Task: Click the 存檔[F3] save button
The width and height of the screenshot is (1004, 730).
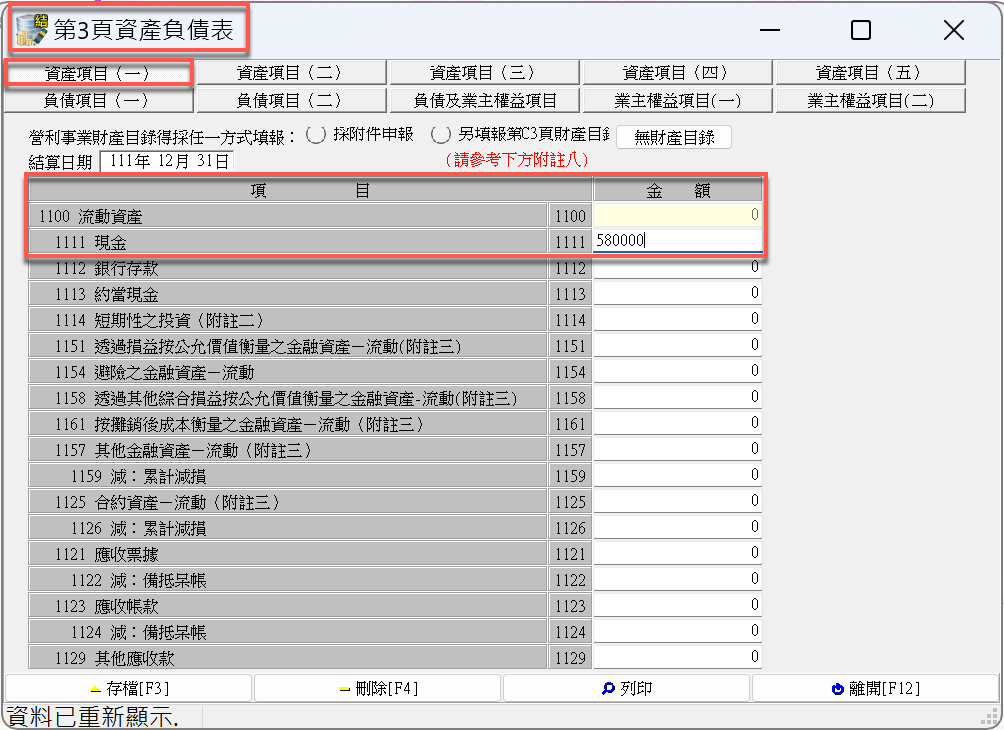Action: click(129, 688)
